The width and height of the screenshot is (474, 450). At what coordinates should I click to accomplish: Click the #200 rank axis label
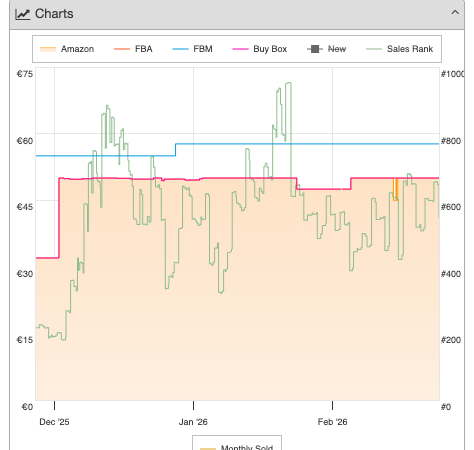[451, 340]
